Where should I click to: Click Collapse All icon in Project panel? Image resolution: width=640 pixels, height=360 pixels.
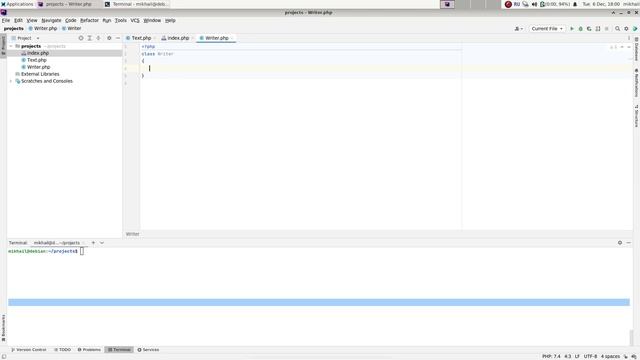coord(98,38)
